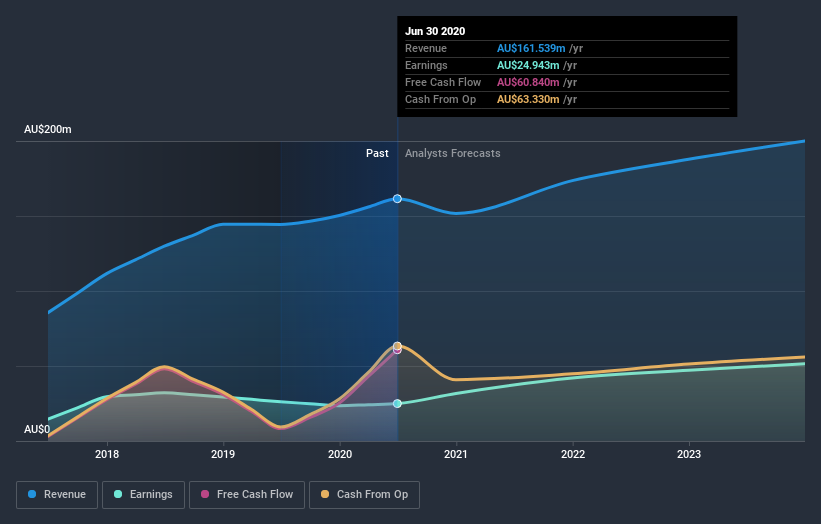The image size is (821, 524).
Task: Click the 2020 x-axis label
Action: coord(340,454)
